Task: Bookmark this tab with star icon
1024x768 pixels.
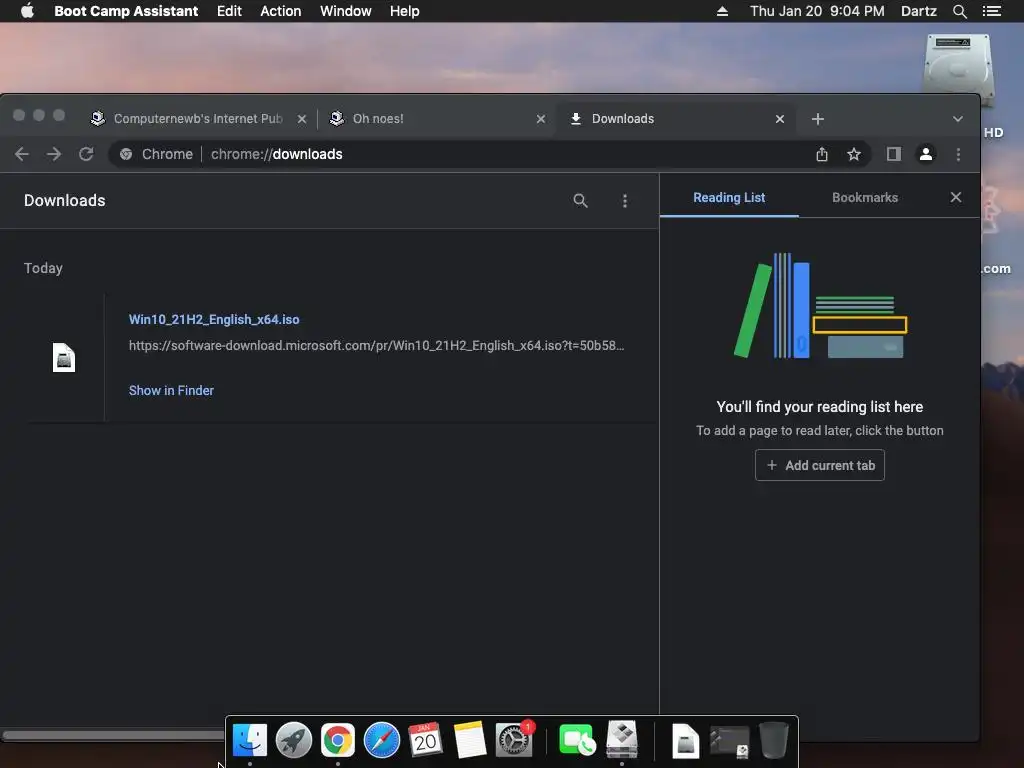Action: tap(854, 154)
